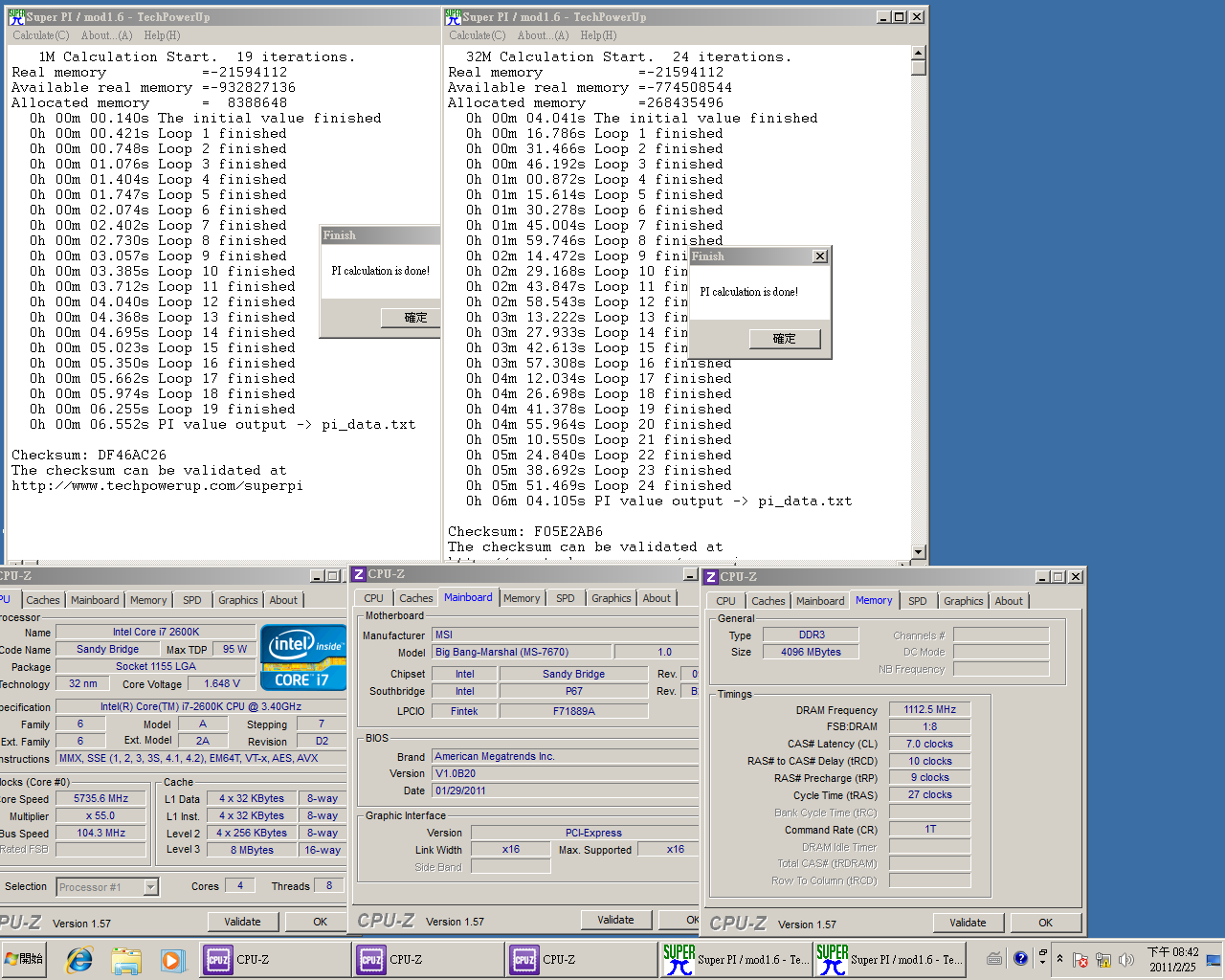
Task: Open Calculate menu in right Super PI
Action: (477, 35)
